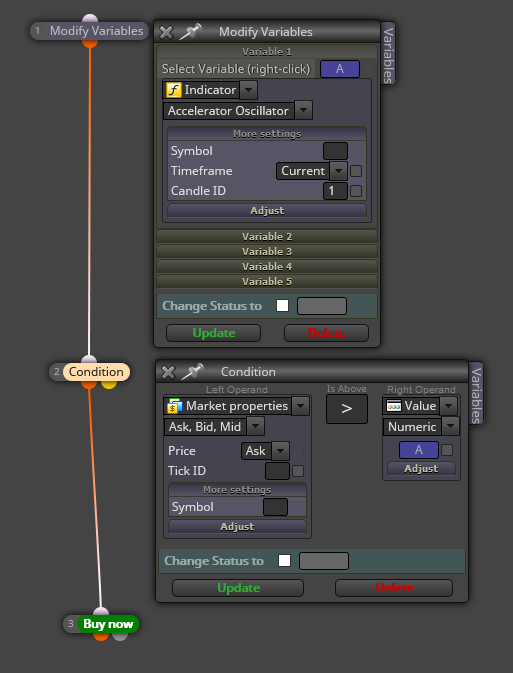Expand the Variable 2 section
This screenshot has height=673, width=513.
267,236
